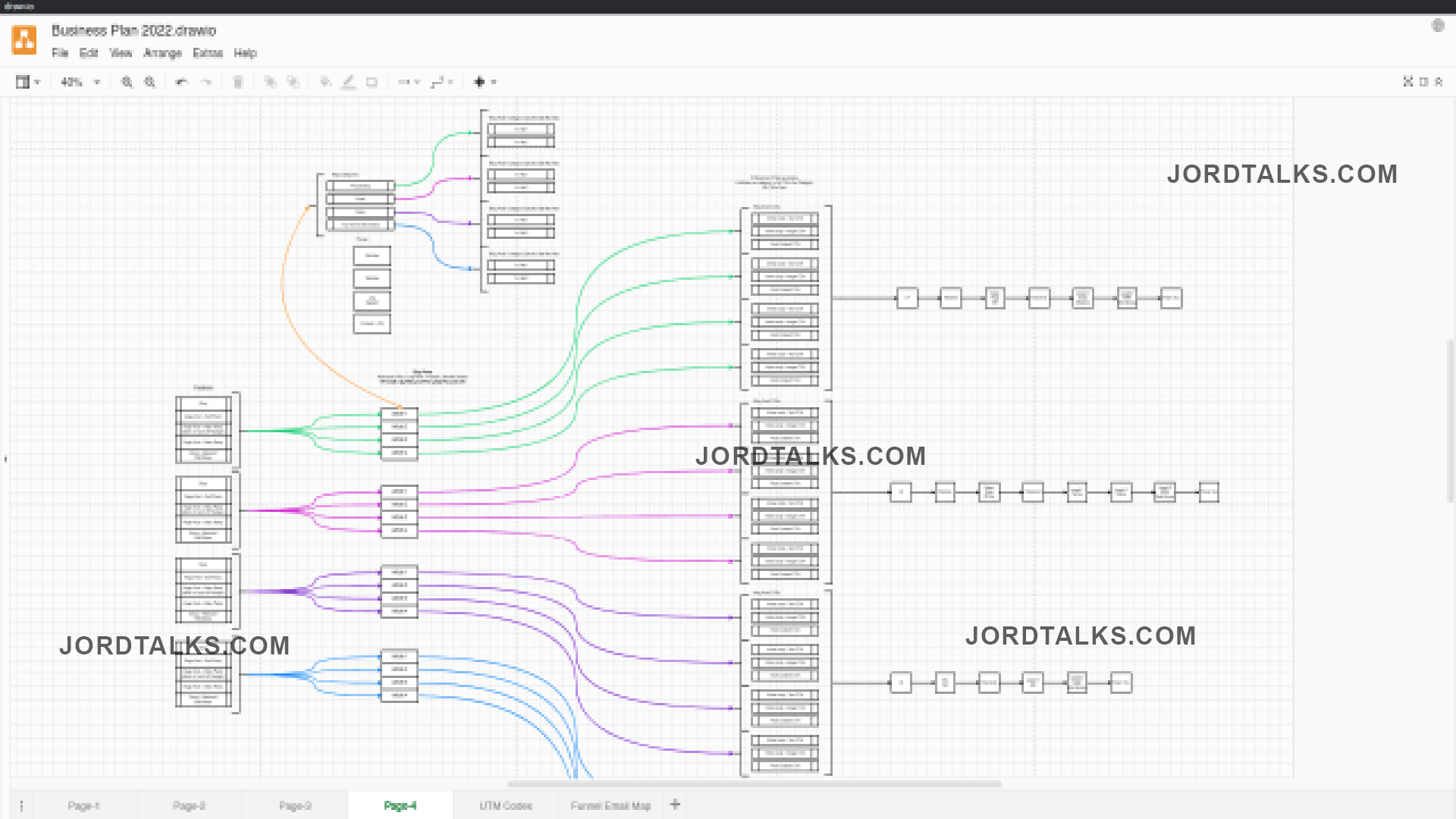
Task: Click the Redo arrow icon
Action: [206, 82]
